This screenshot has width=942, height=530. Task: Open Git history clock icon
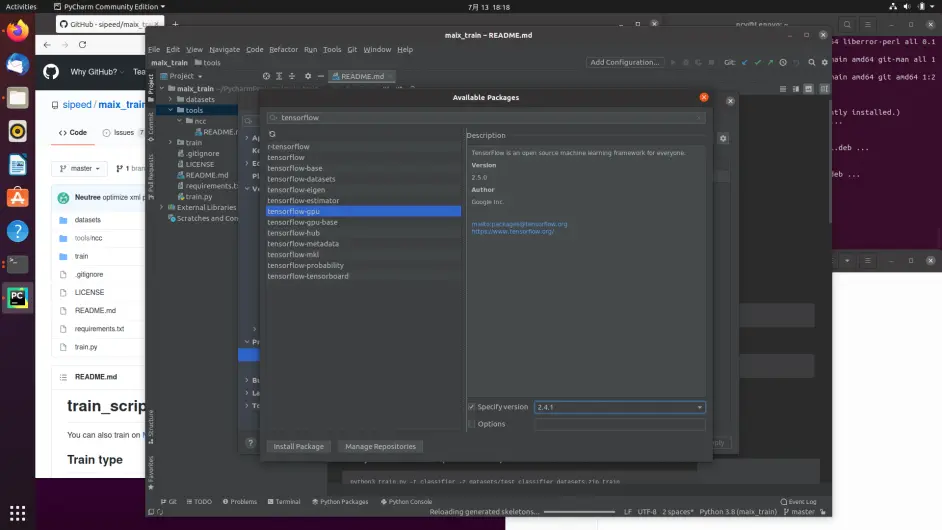[x=783, y=62]
